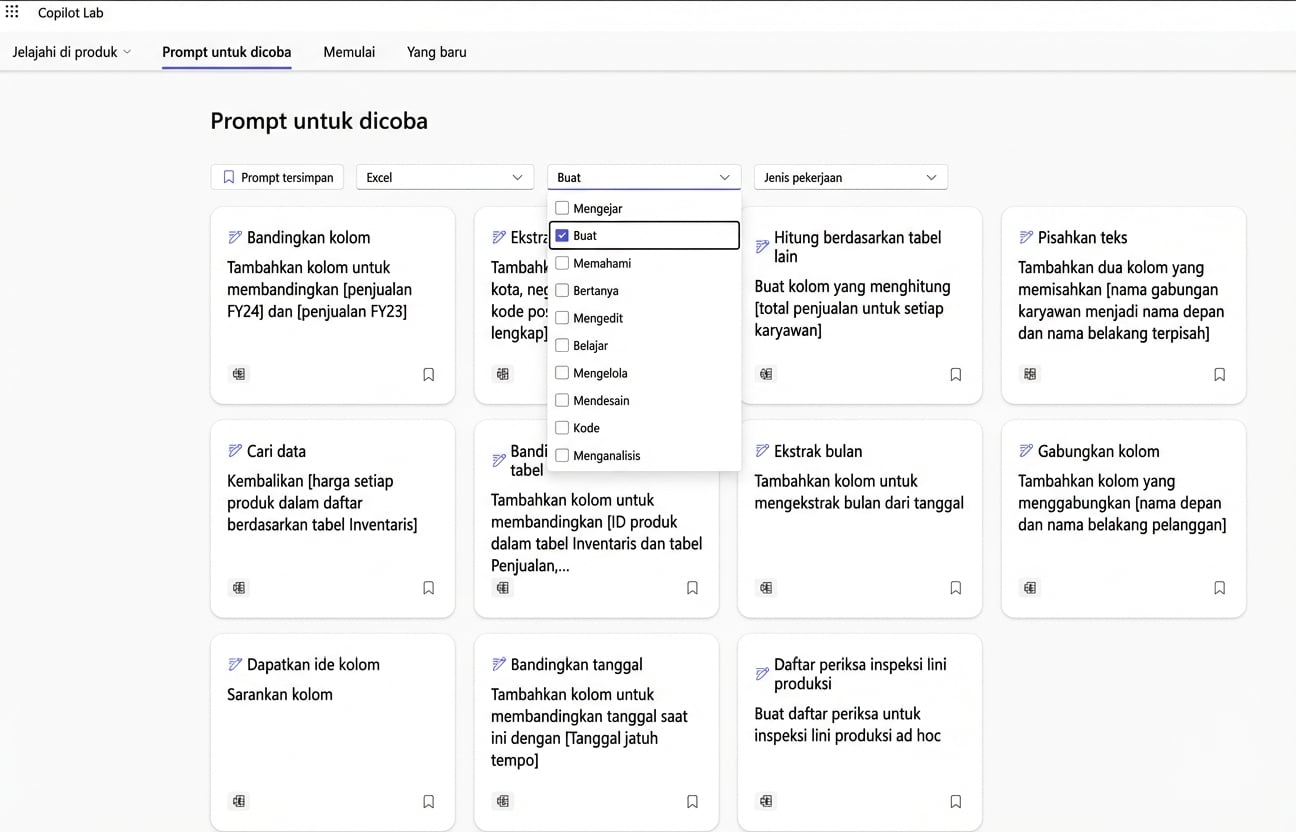Bookmark the "Daftar periksa inspeksi lini produksi" prompt
The image size is (1296, 832).
point(955,801)
